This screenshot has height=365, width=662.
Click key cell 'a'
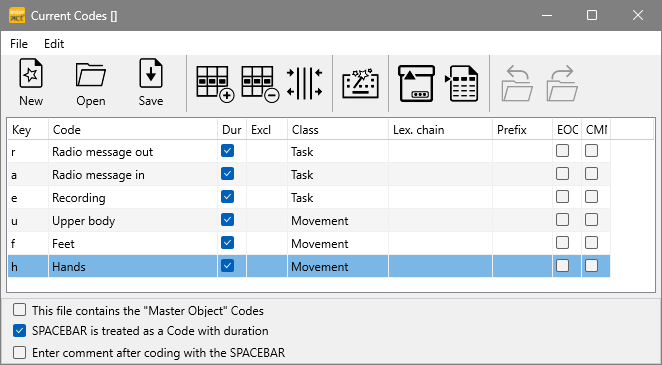28,174
